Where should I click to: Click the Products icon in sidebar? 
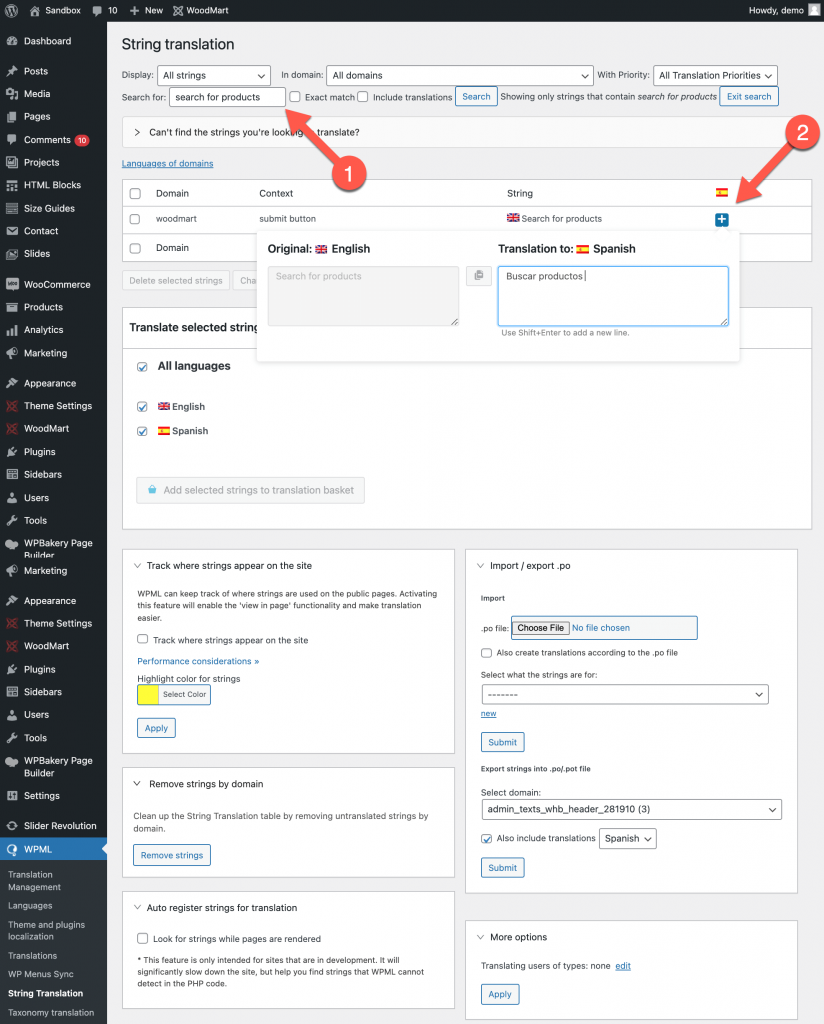pyautogui.click(x=12, y=308)
